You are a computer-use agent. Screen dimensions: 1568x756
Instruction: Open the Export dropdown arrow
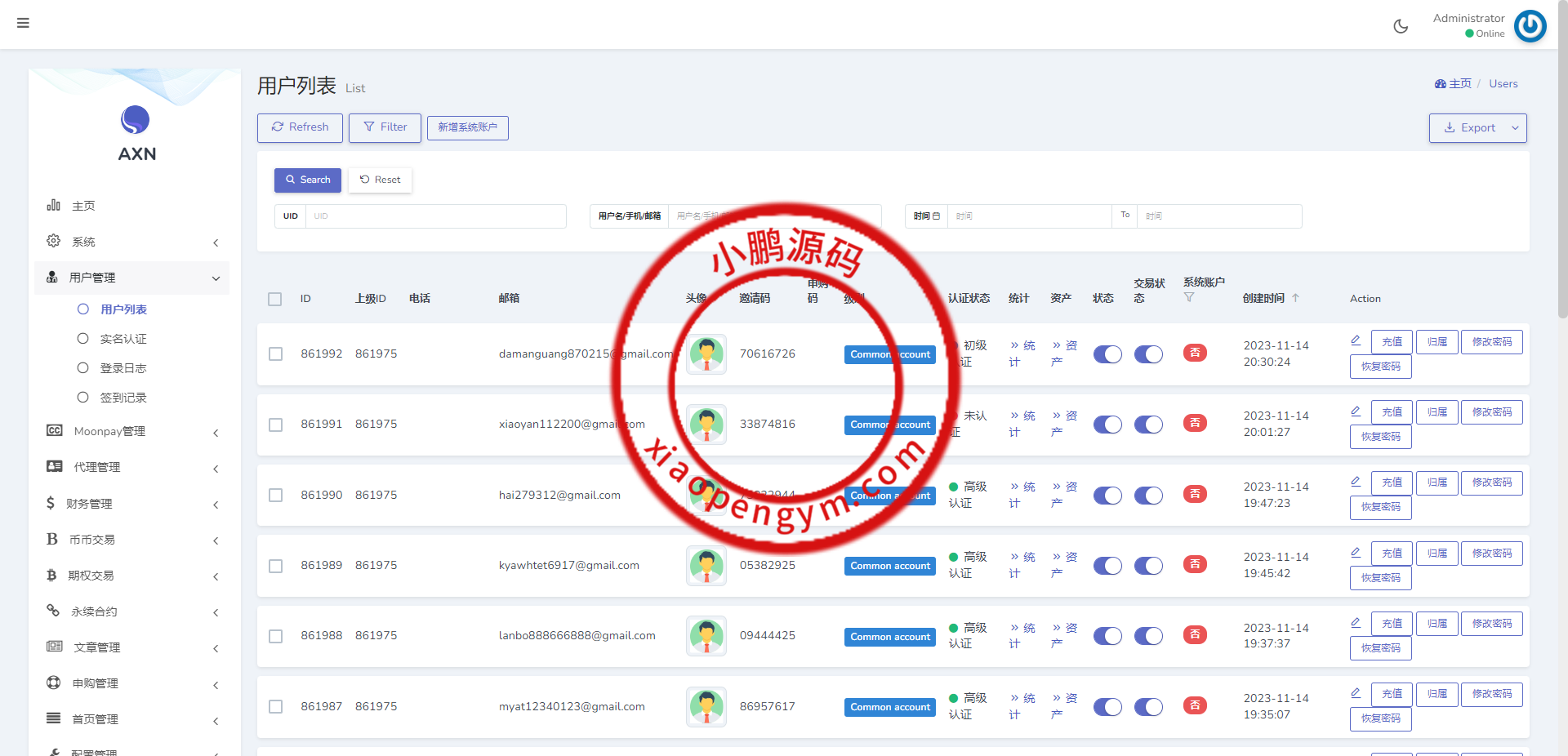[x=1515, y=128]
